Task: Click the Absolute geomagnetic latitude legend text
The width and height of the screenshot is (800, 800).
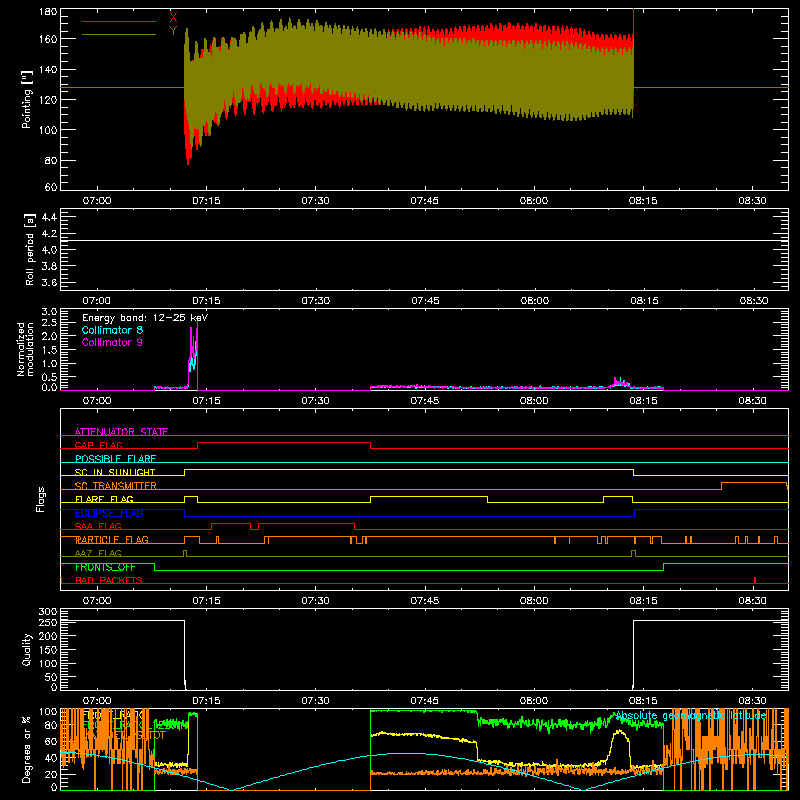Action: 690,716
